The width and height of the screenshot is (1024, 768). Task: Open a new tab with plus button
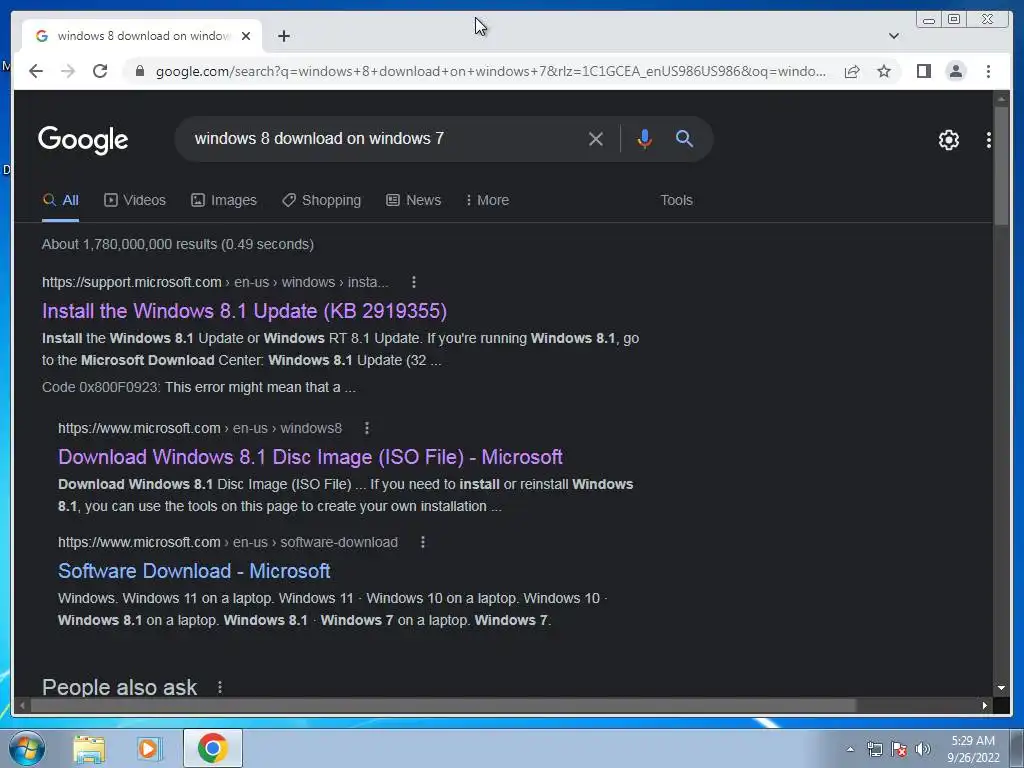(283, 36)
